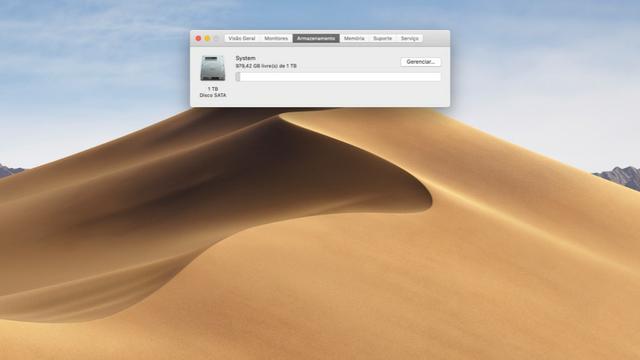Click the free space text of 1 TB
The width and height of the screenshot is (640, 360).
click(x=266, y=66)
